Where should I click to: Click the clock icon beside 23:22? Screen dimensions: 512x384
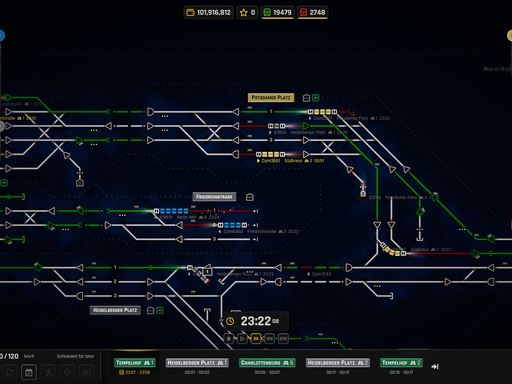pyautogui.click(x=230, y=321)
